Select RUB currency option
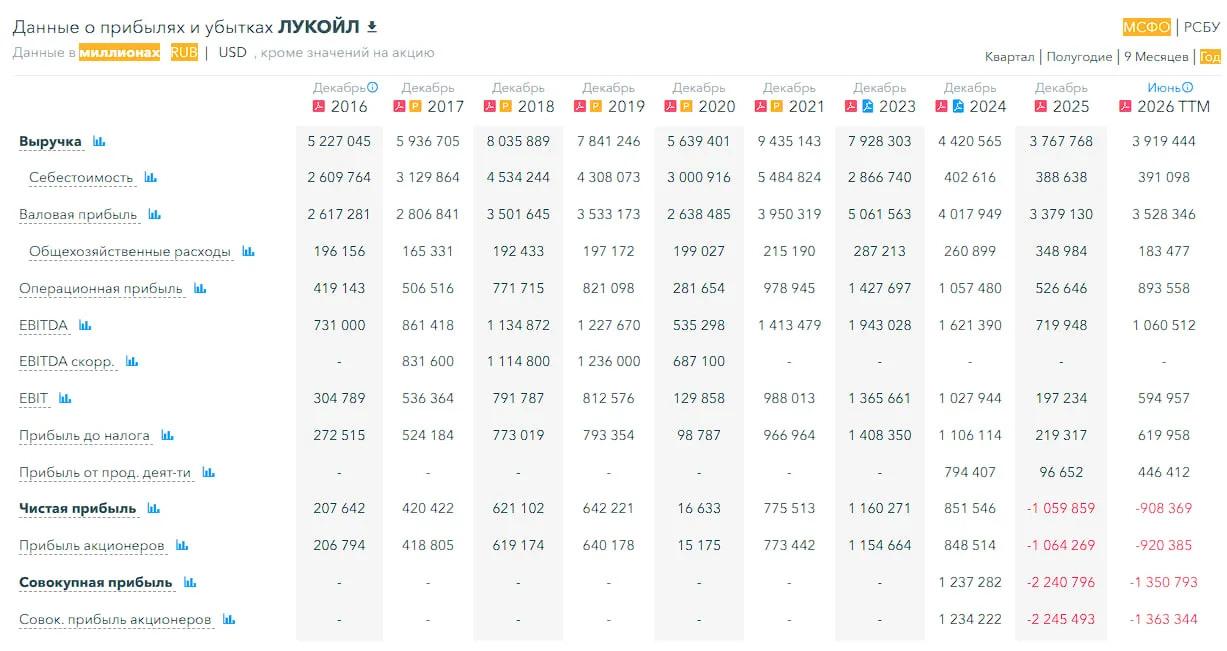The width and height of the screenshot is (1227, 651). tap(184, 53)
